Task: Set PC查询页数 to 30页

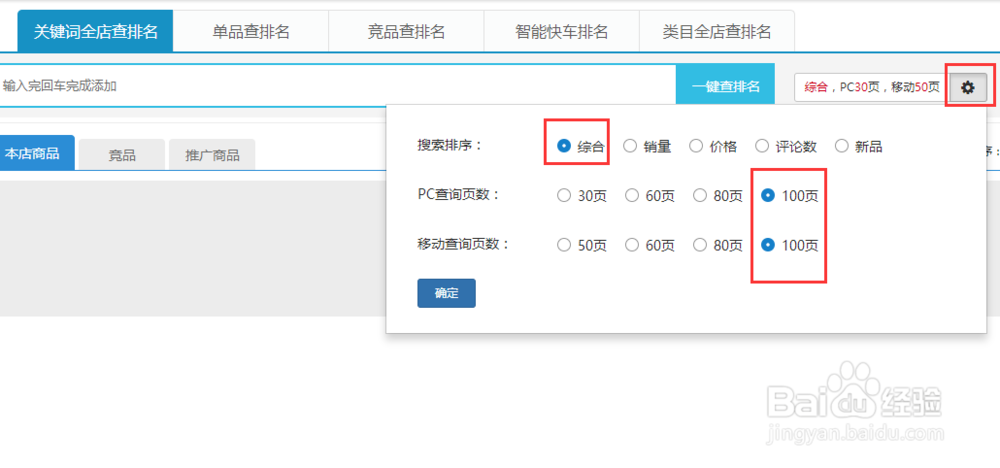Action: pos(563,195)
